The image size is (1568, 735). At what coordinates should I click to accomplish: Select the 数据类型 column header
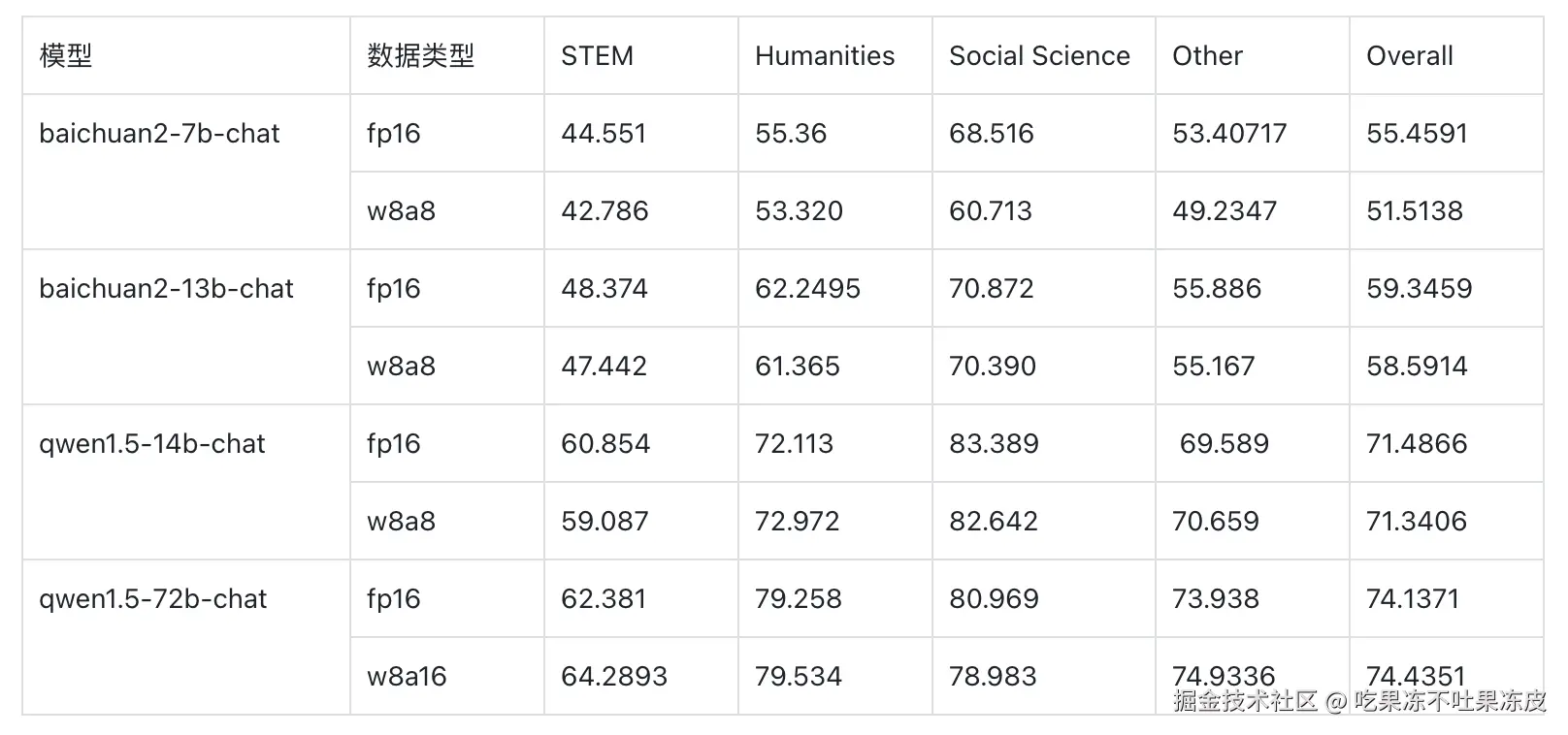[420, 56]
